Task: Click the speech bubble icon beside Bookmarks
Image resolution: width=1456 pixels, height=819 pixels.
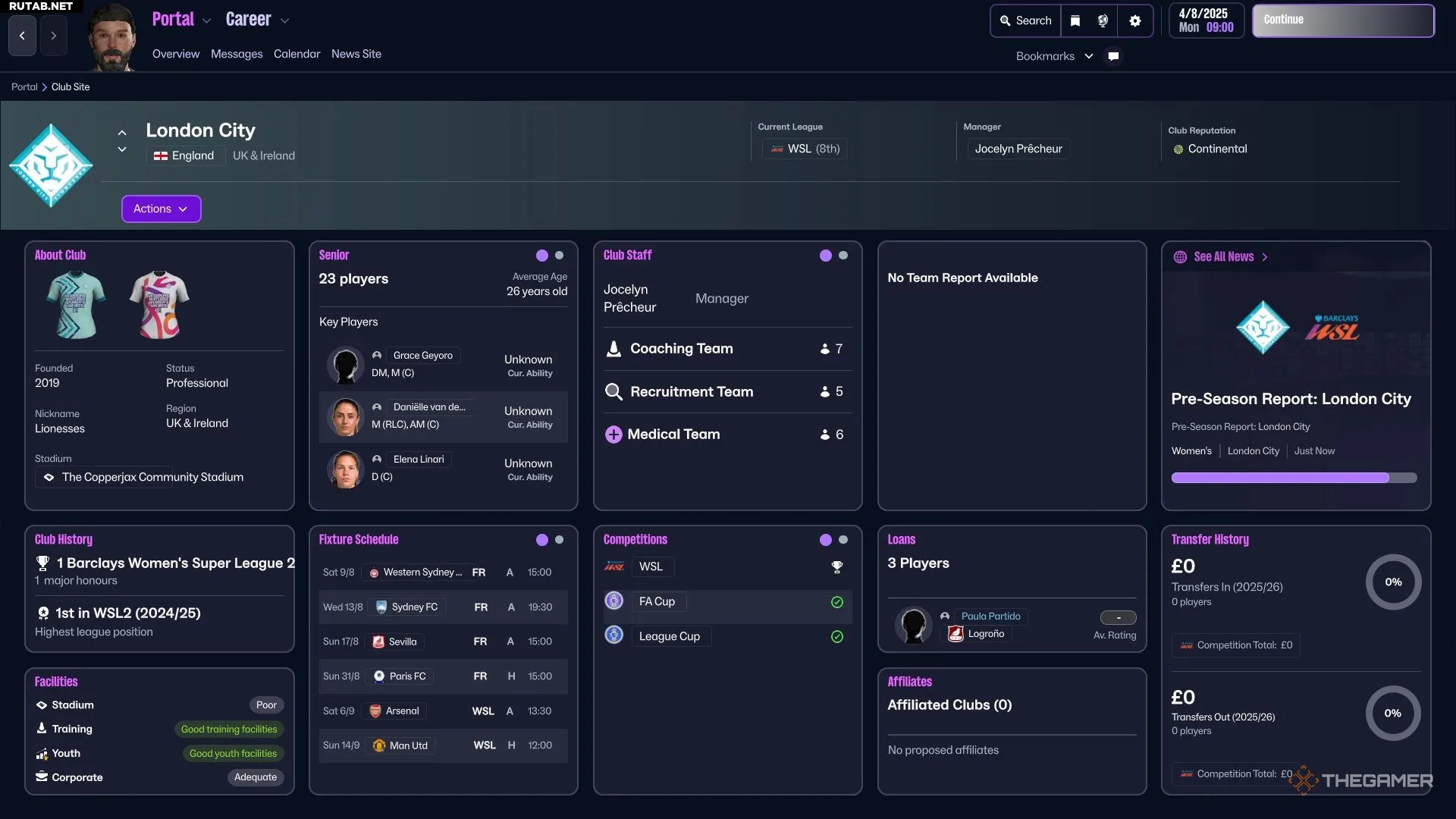Action: pos(1113,56)
